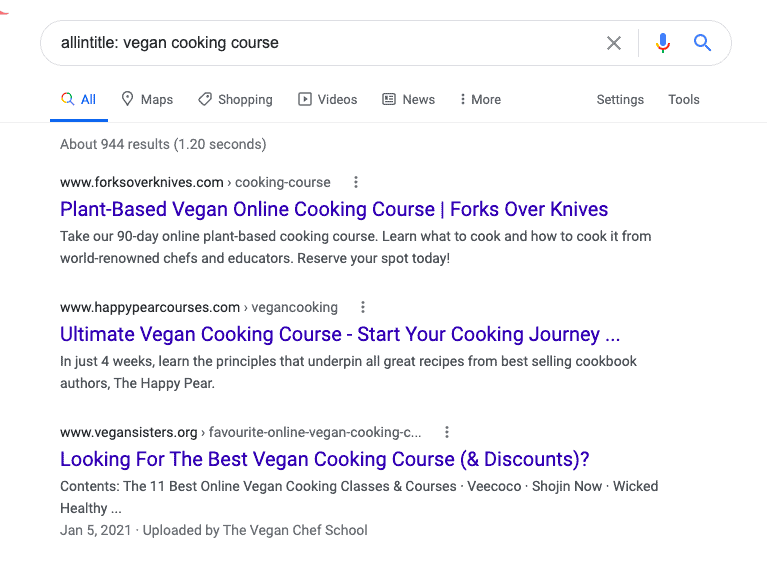
Task: Open the Videos results tab
Action: 328,99
